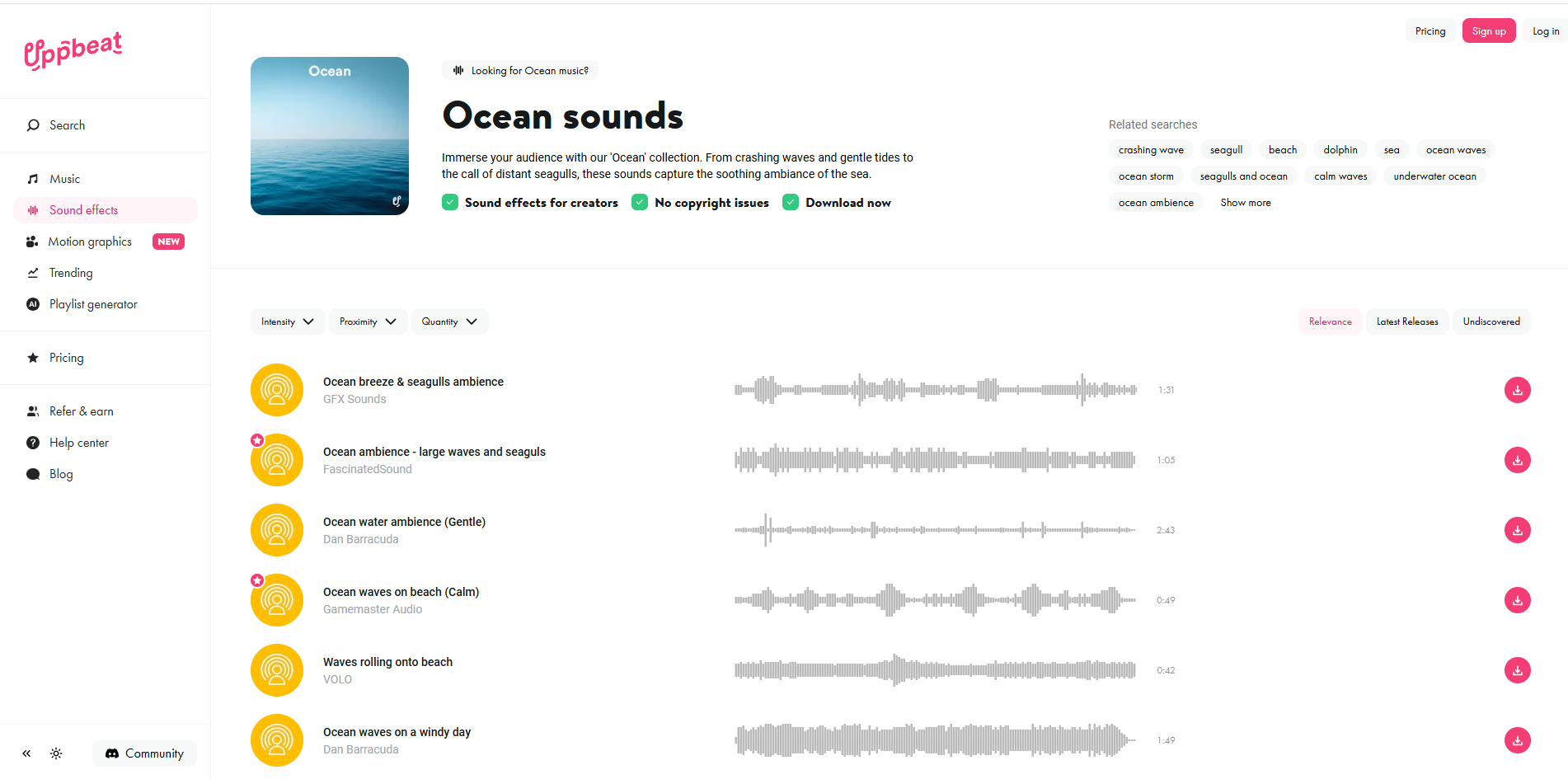The height and width of the screenshot is (779, 1568).
Task: Download the Waves rolling onto beach sound
Action: point(1517,670)
